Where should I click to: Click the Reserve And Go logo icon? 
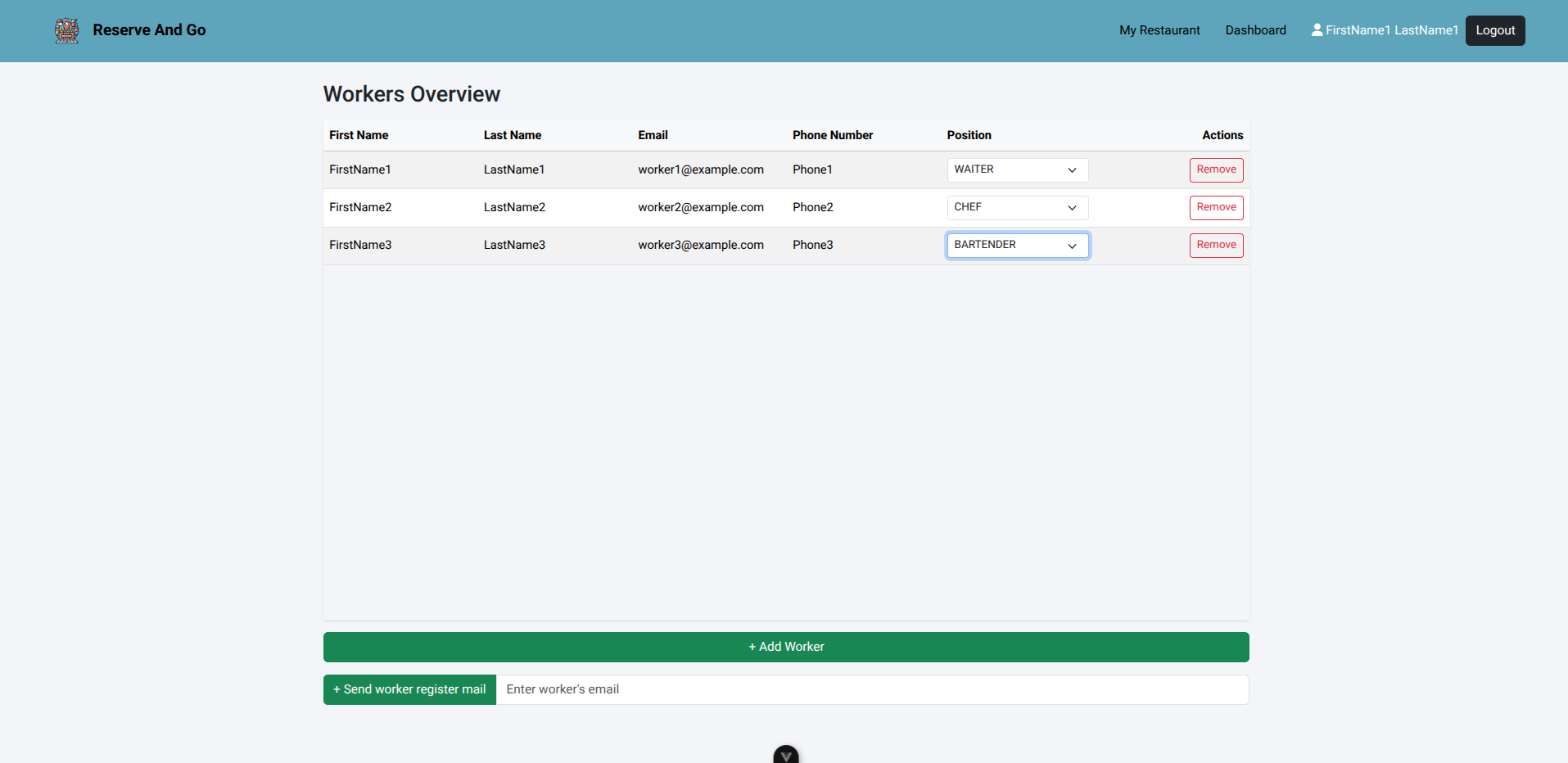66,30
